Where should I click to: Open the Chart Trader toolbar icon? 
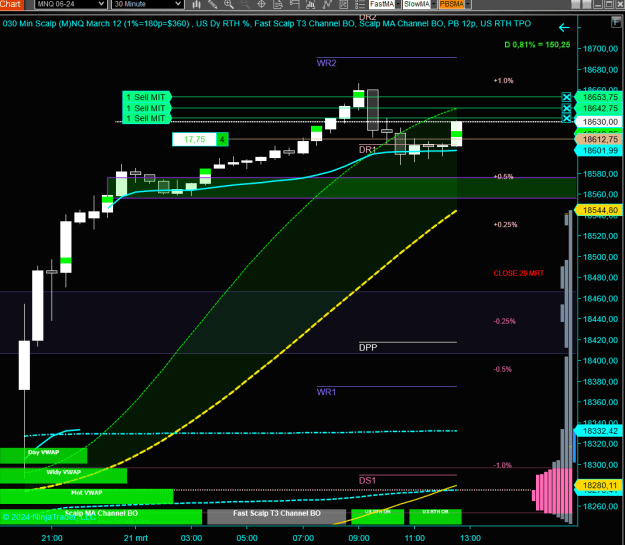tap(295, 4)
